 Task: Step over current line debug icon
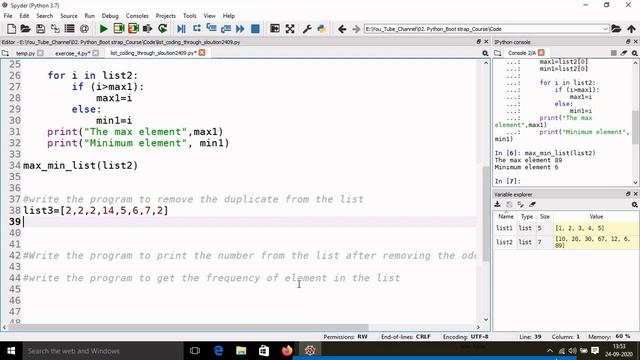[196, 29]
